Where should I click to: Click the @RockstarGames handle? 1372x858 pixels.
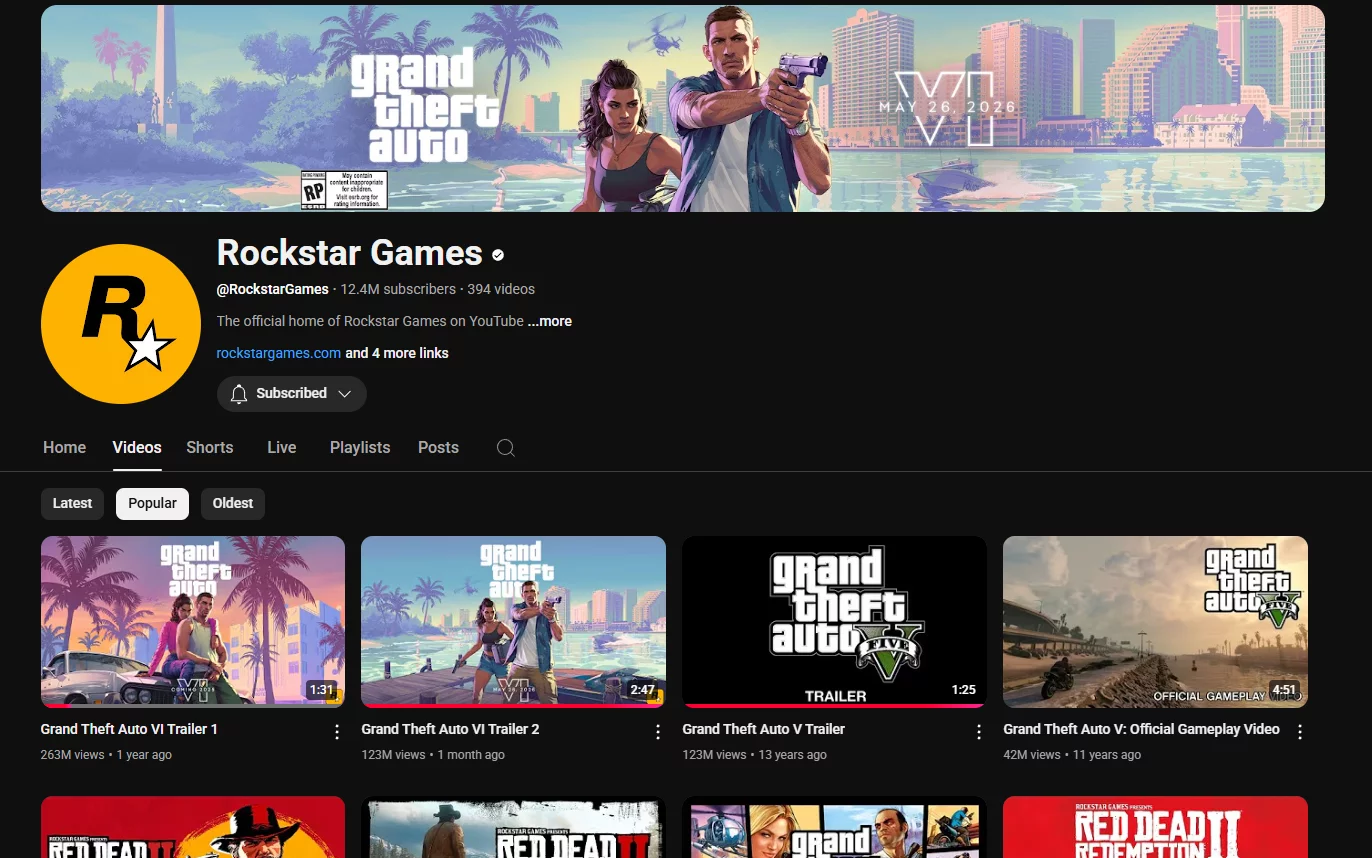[x=273, y=289]
